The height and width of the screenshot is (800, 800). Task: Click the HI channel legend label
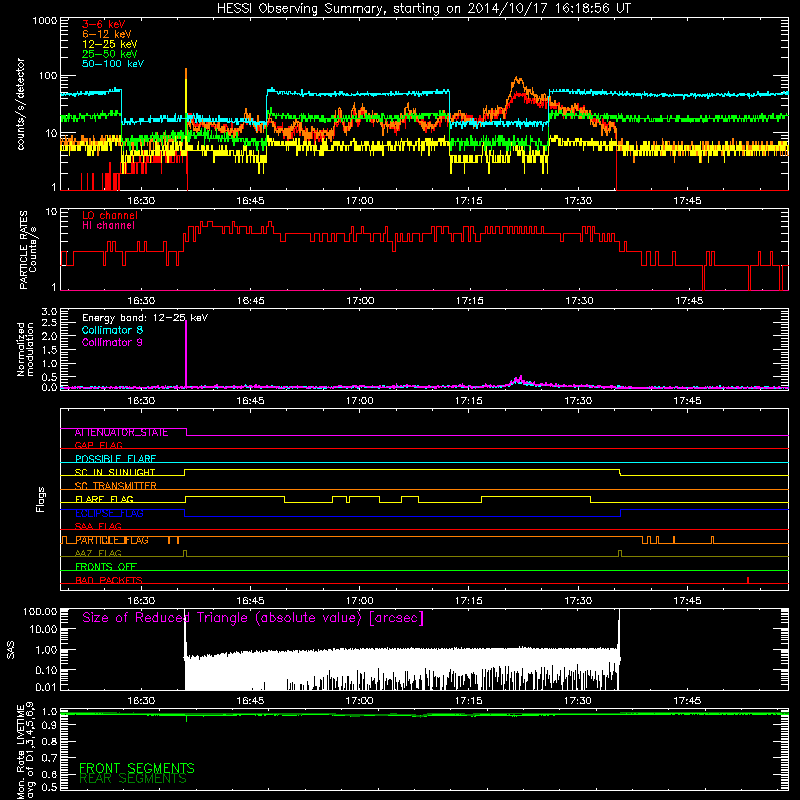click(x=108, y=226)
